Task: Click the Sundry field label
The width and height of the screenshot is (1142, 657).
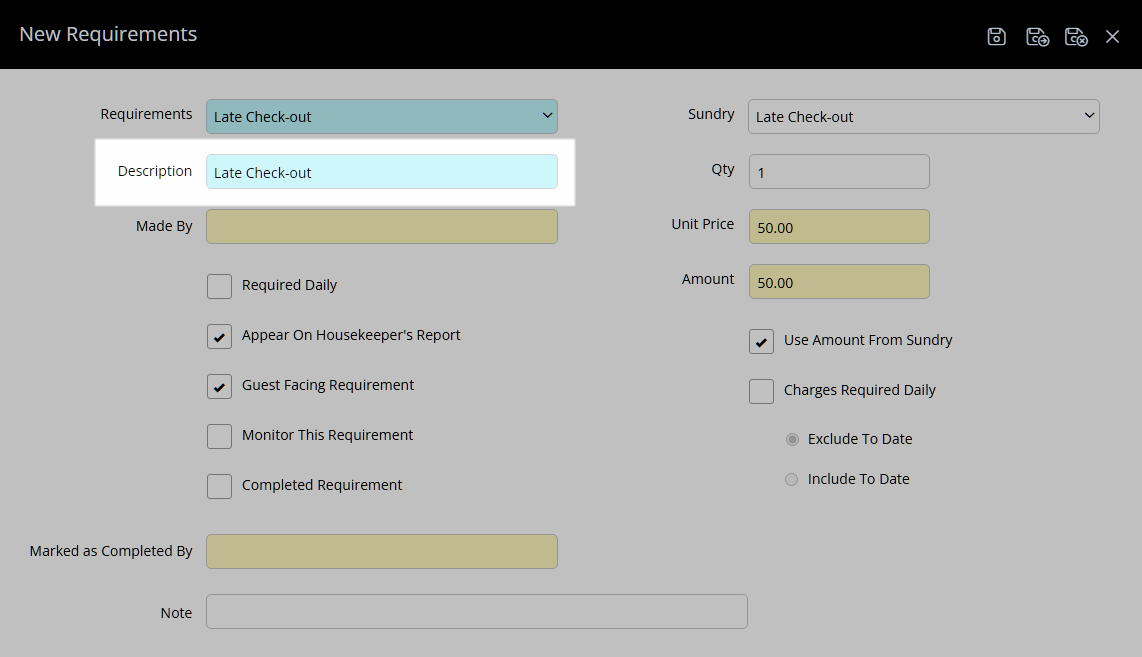Action: (711, 114)
